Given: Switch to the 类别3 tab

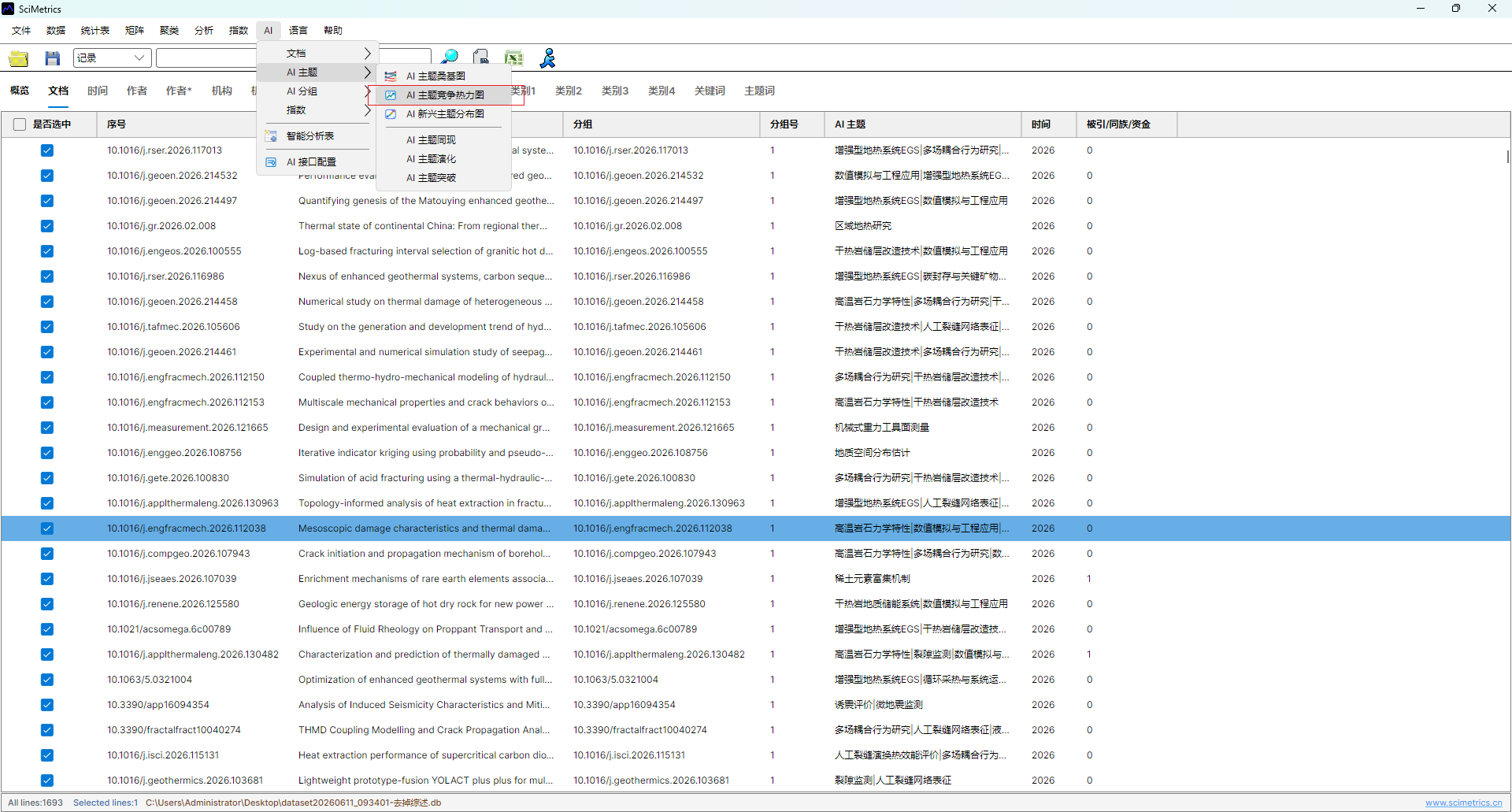Looking at the screenshot, I should pyautogui.click(x=615, y=91).
